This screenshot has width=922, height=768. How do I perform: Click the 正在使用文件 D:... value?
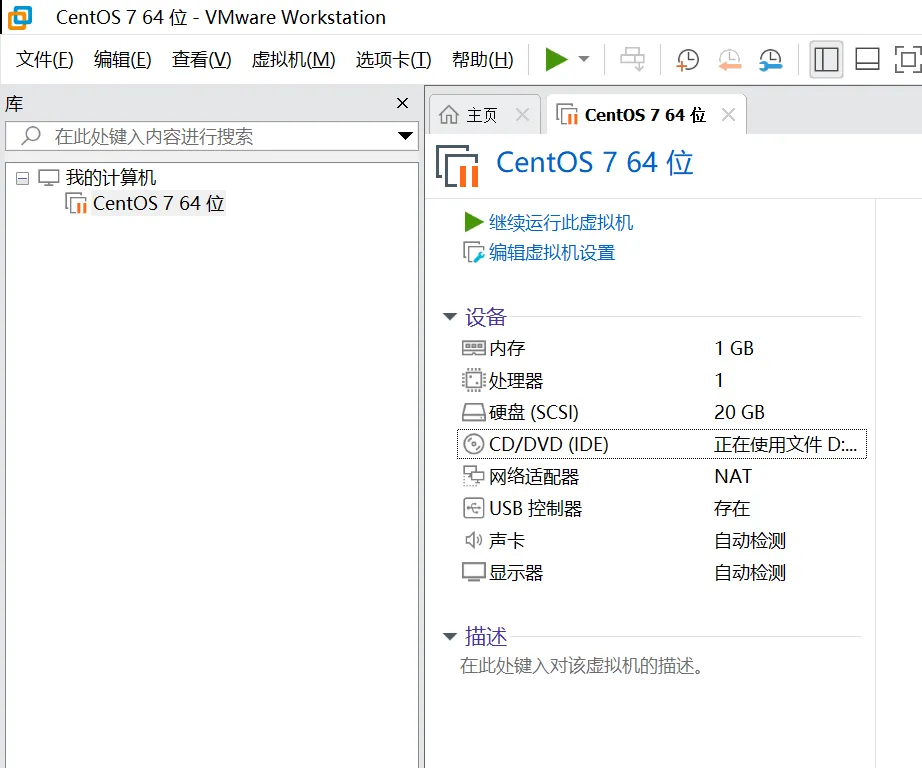coord(785,444)
